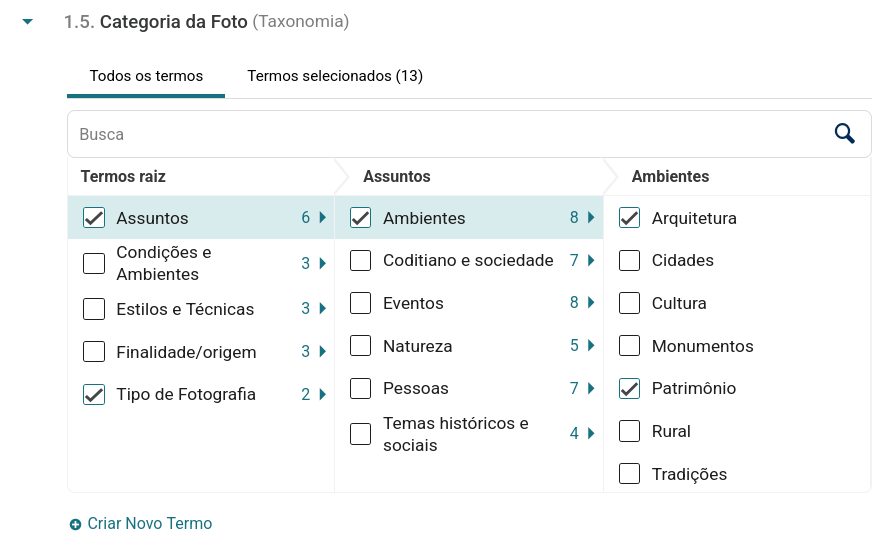Expand Estilos e Técnicas child terms

(x=322, y=309)
